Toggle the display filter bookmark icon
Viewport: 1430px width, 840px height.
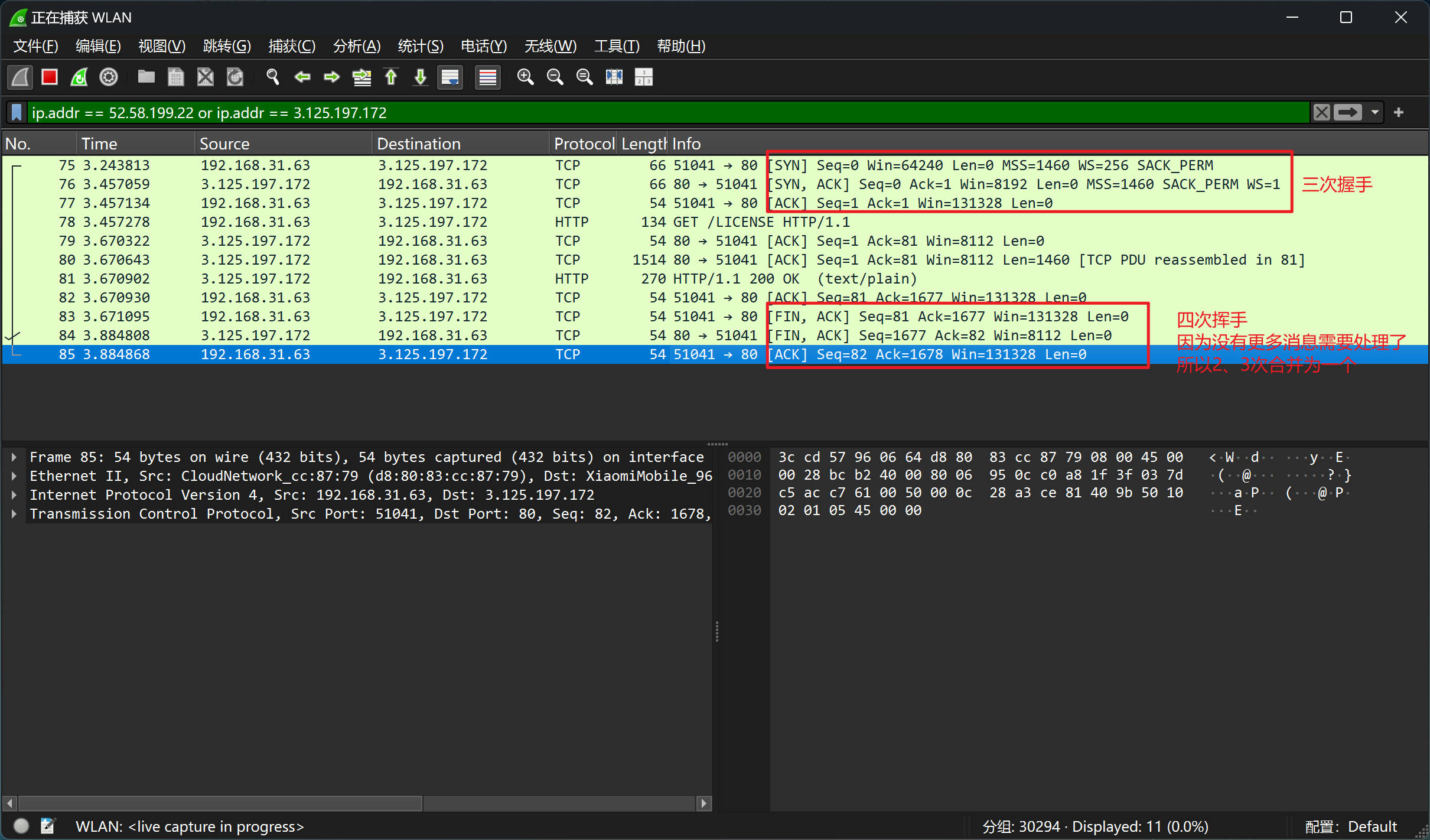[17, 112]
